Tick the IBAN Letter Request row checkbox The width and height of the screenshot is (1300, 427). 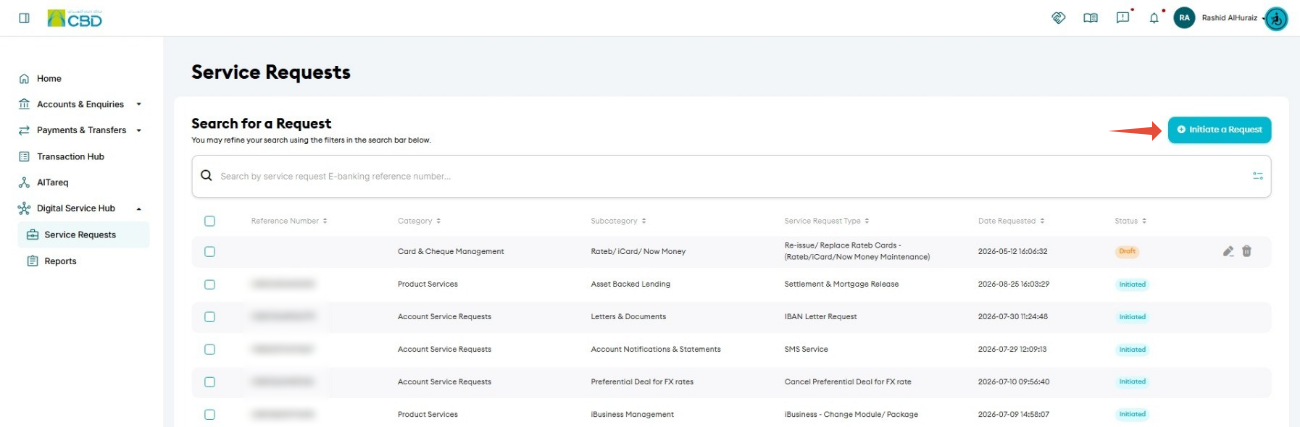click(209, 316)
